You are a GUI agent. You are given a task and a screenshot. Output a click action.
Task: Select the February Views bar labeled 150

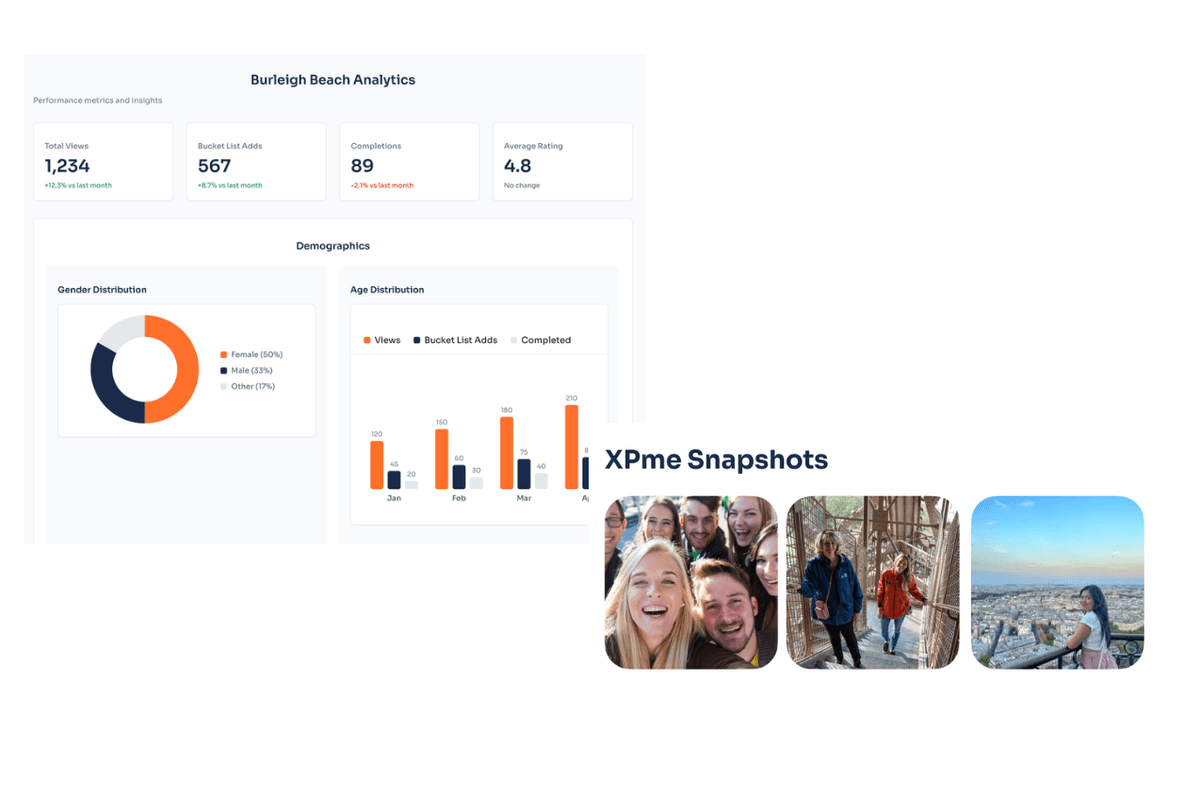[x=441, y=459]
